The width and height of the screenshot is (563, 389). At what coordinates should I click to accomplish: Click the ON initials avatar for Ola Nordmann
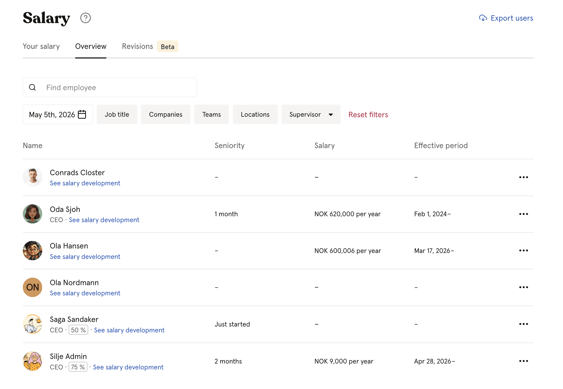(x=33, y=287)
